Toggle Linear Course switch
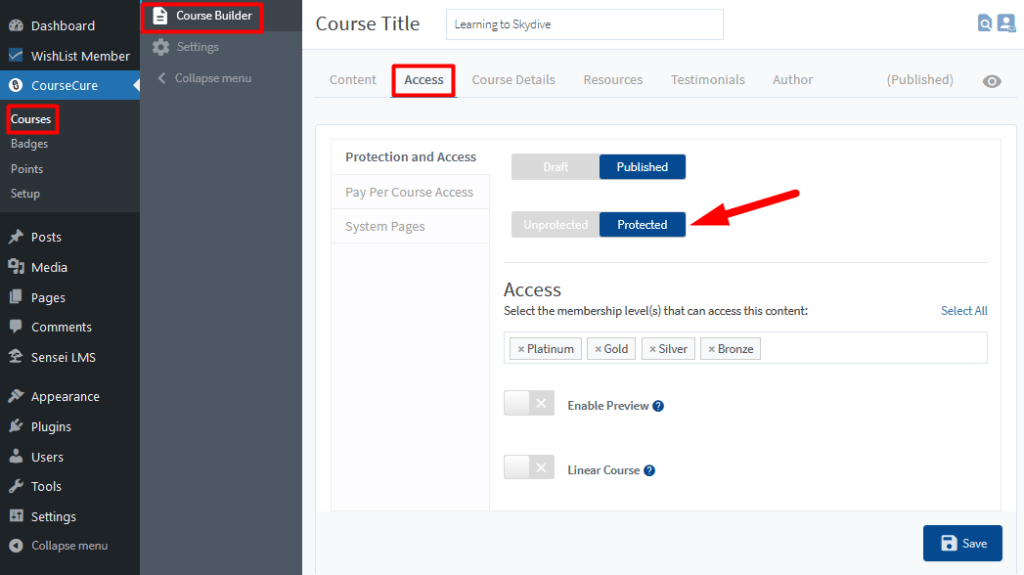 [x=529, y=467]
